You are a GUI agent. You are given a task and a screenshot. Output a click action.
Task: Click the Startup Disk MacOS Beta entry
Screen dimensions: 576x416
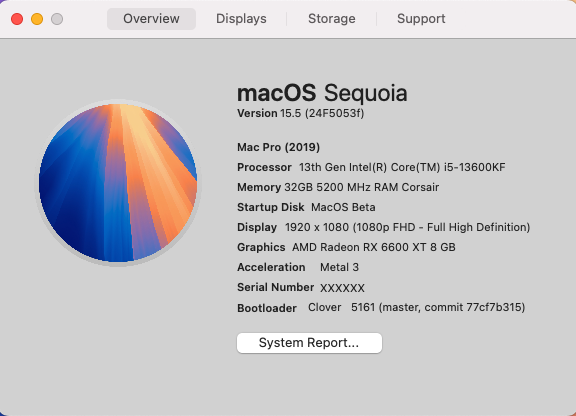306,207
